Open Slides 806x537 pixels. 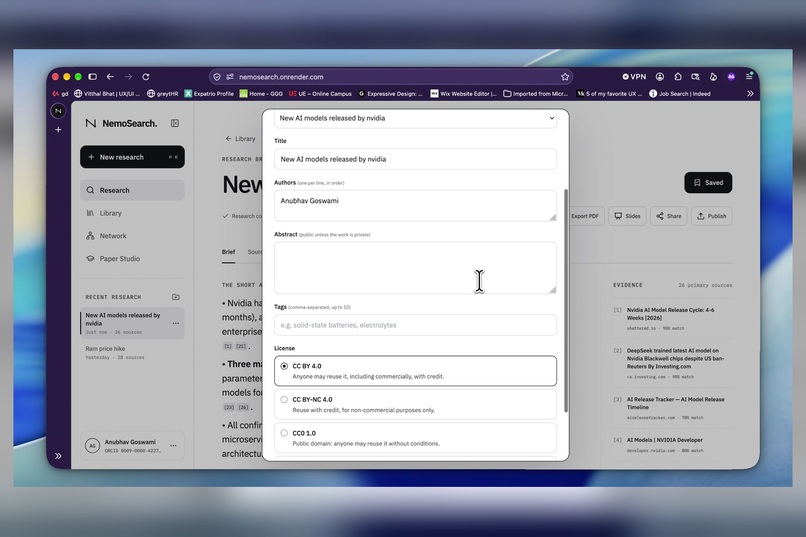[x=627, y=216]
